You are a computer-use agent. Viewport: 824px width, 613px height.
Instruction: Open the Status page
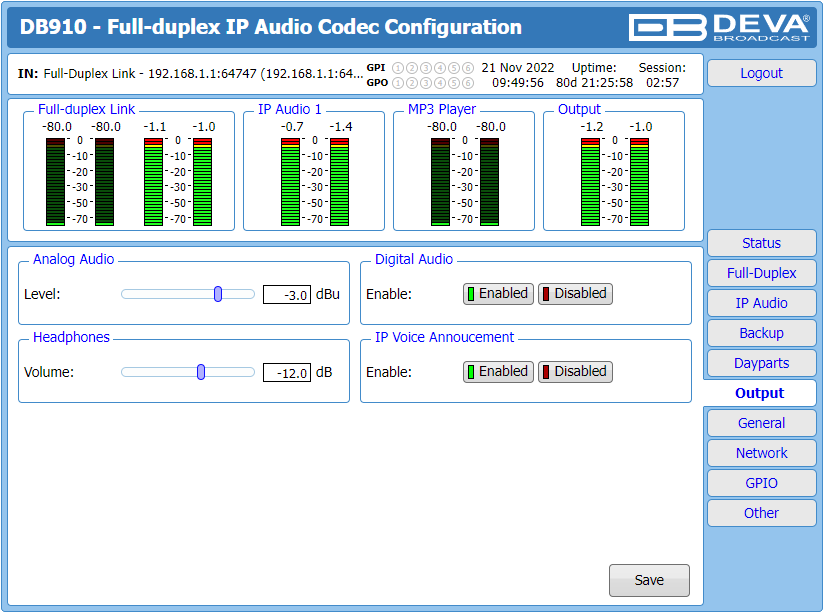(761, 243)
